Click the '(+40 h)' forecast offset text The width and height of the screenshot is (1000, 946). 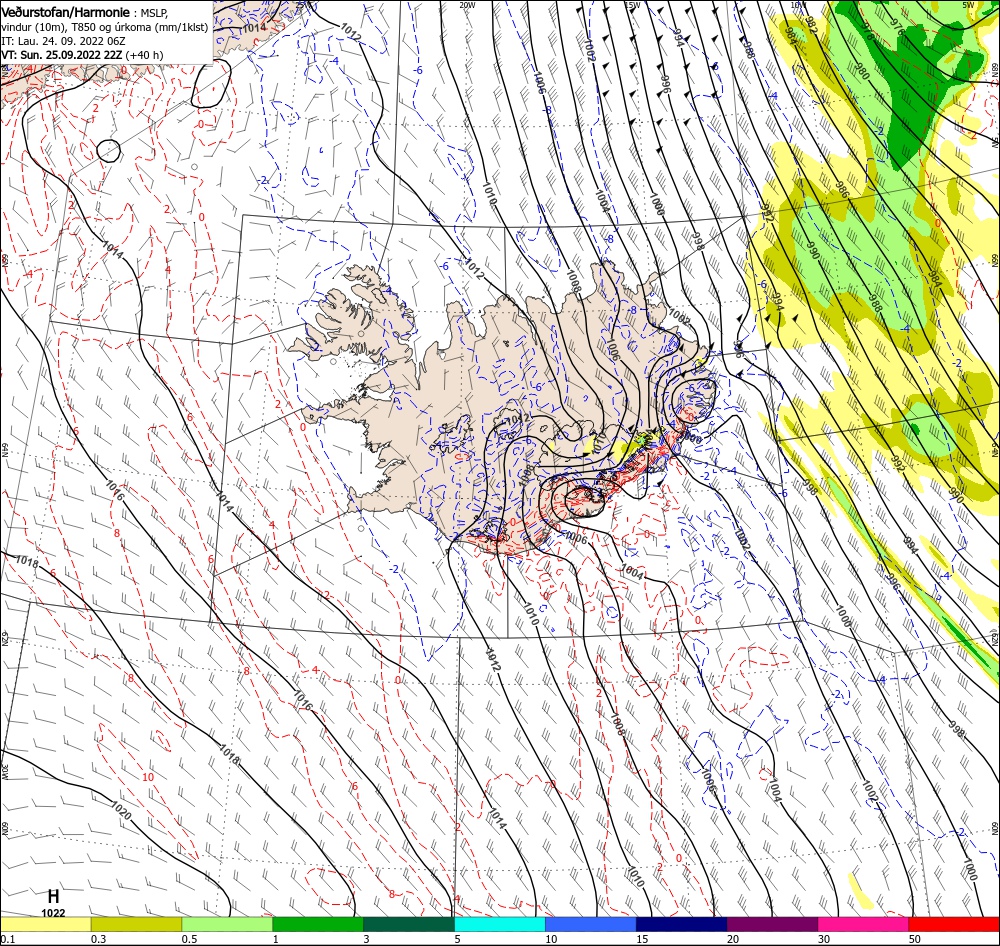144,55
